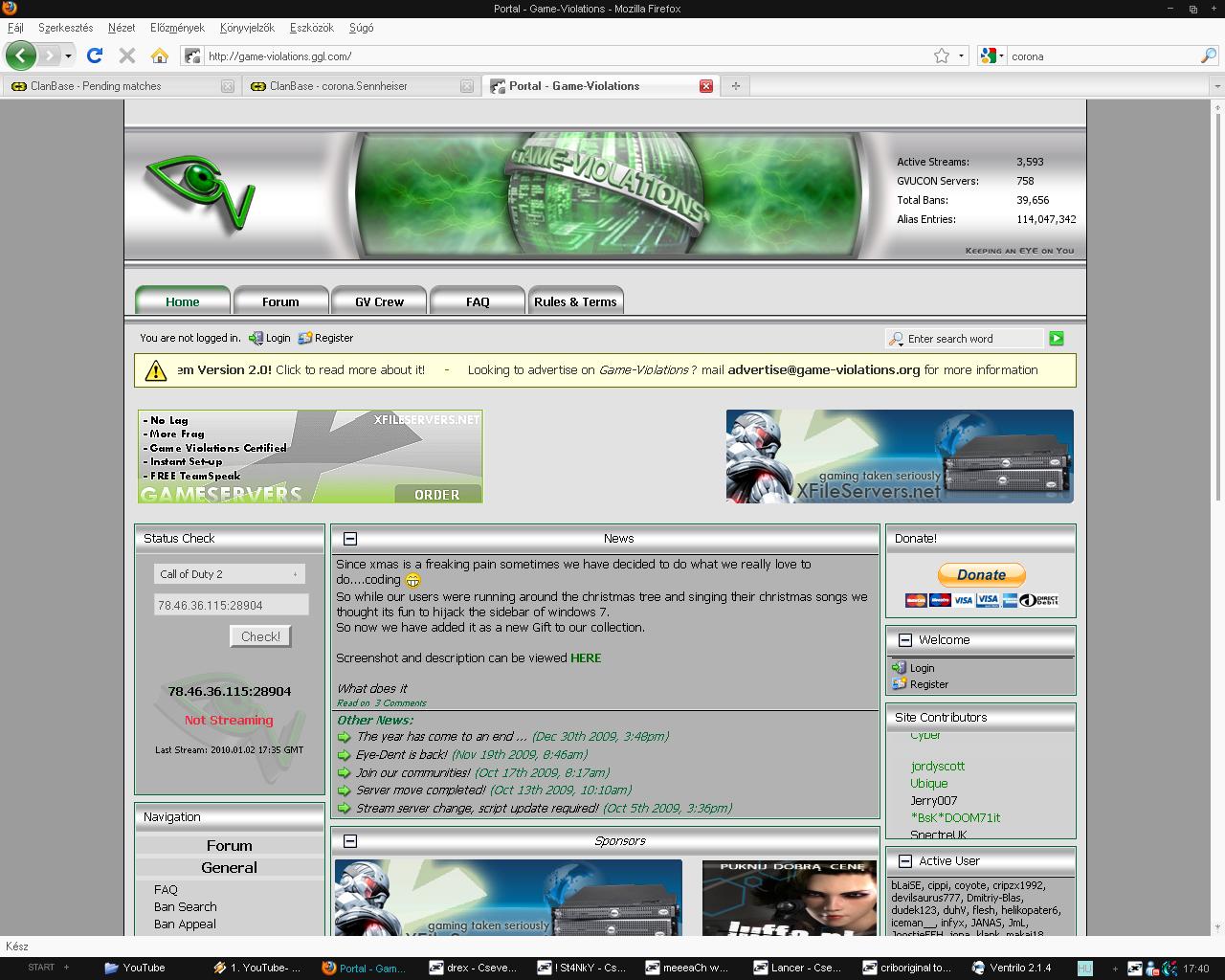
Task: Close the Portal - Game-Violations tab
Action: pyautogui.click(x=706, y=86)
